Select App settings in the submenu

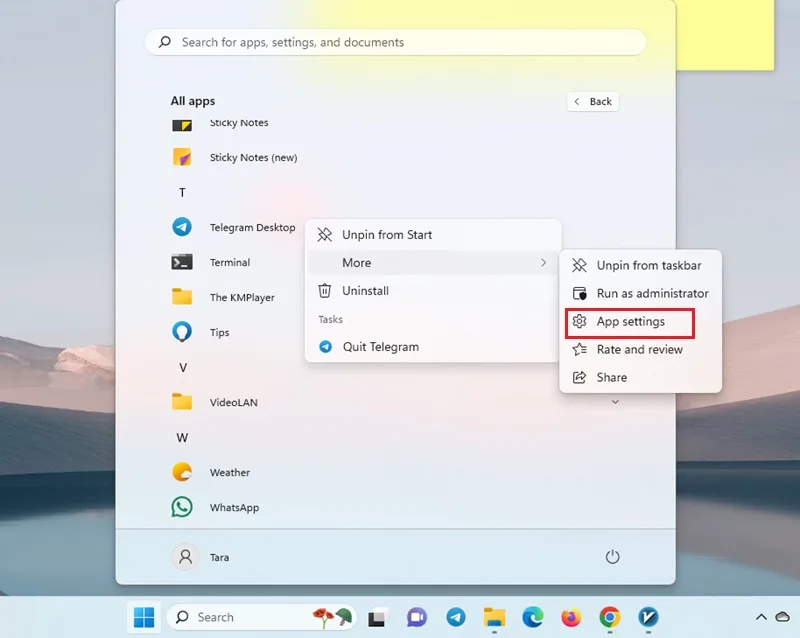(x=630, y=322)
